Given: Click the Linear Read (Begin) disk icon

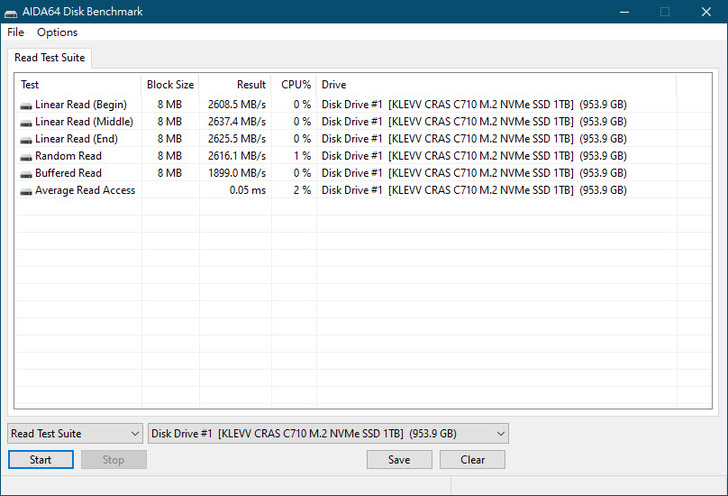Looking at the screenshot, I should [26, 105].
